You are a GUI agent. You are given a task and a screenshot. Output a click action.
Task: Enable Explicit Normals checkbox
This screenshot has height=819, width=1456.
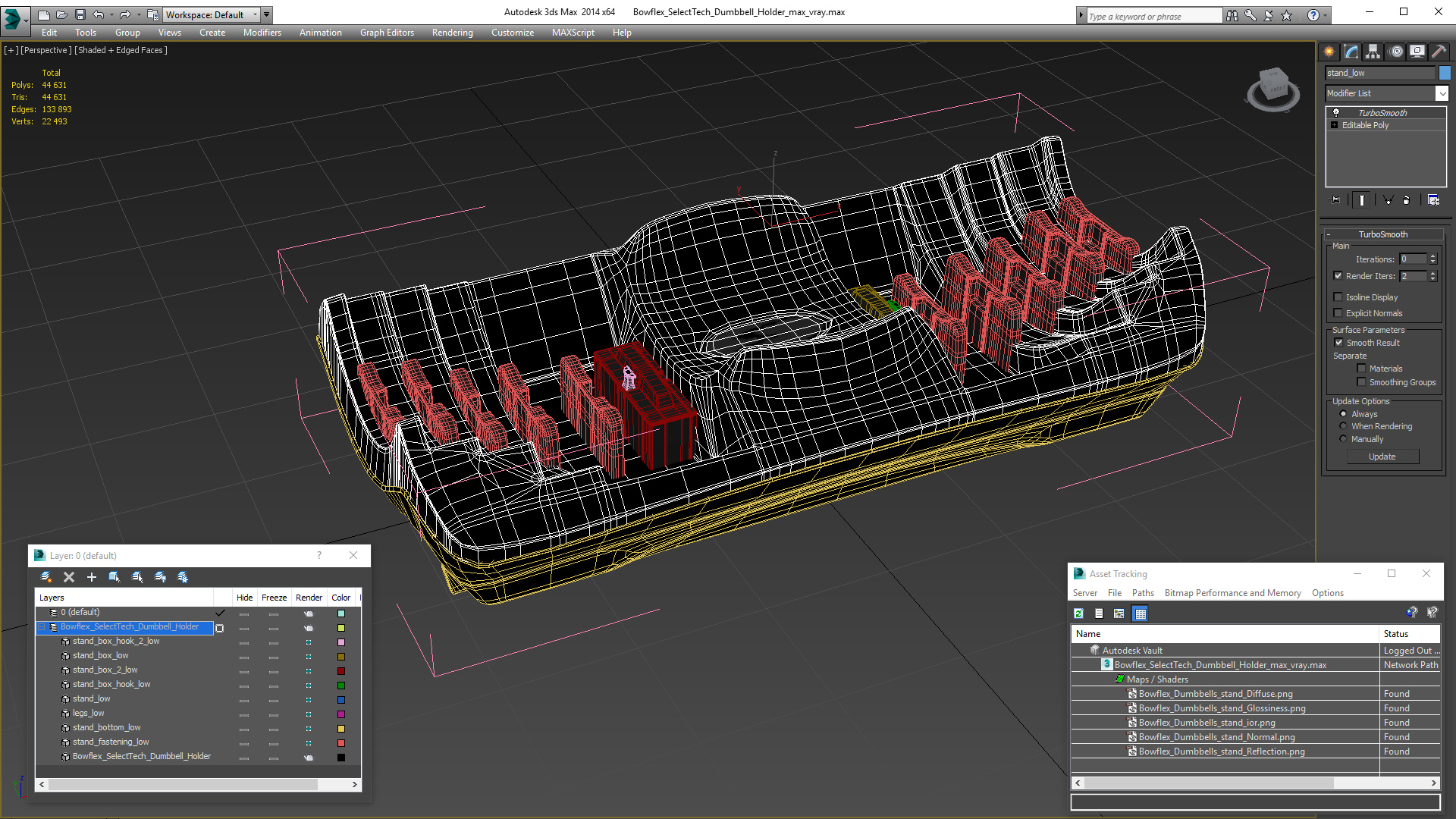click(x=1338, y=313)
